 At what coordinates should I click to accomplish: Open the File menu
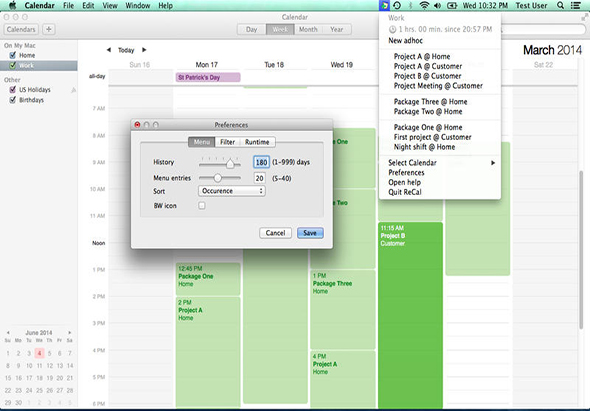click(68, 5)
